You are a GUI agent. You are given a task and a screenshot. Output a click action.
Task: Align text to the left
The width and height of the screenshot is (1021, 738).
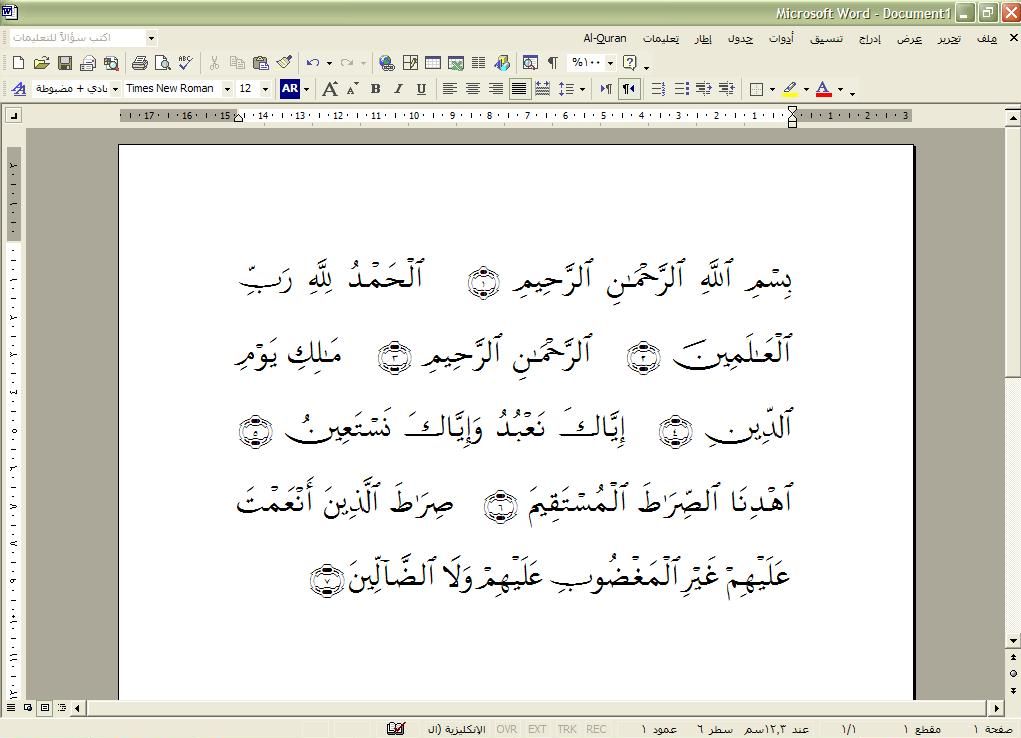[x=449, y=89]
